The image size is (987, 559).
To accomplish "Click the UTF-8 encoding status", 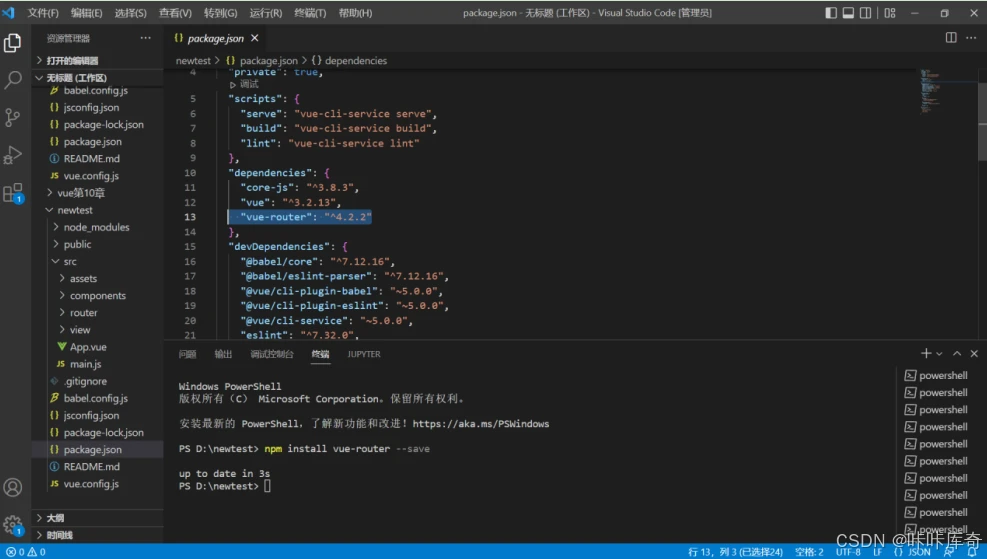I will 848,552.
